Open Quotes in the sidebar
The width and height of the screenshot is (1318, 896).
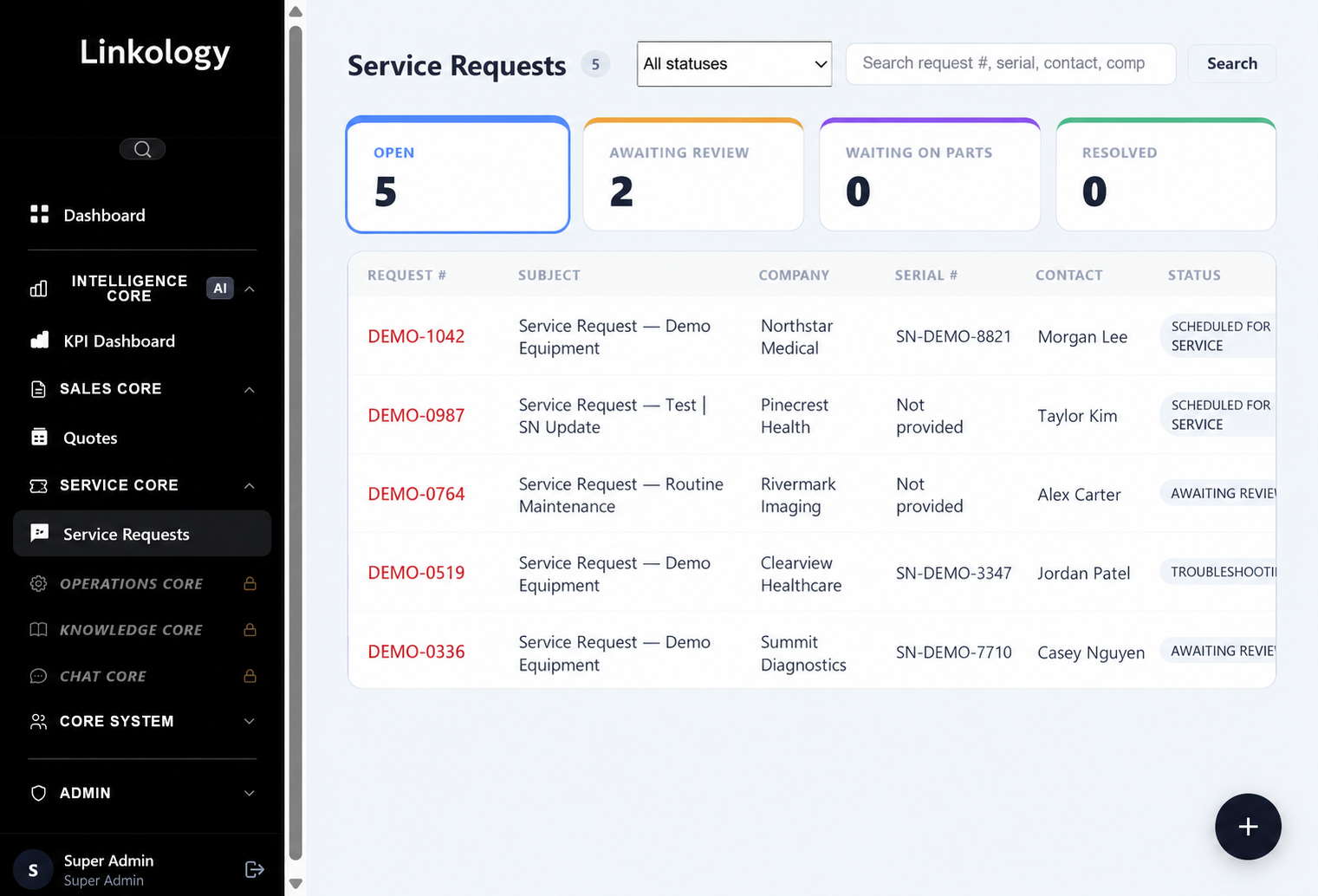(142, 438)
